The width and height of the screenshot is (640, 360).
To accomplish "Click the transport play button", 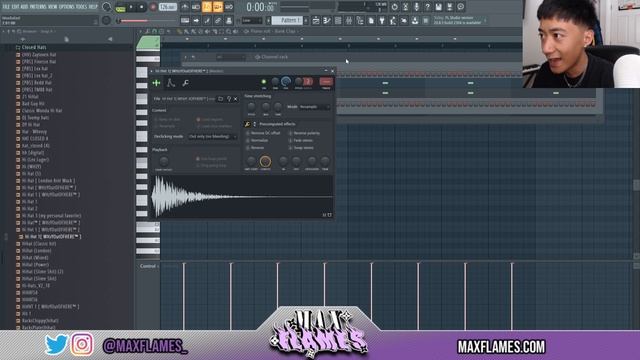I will pos(131,7).
